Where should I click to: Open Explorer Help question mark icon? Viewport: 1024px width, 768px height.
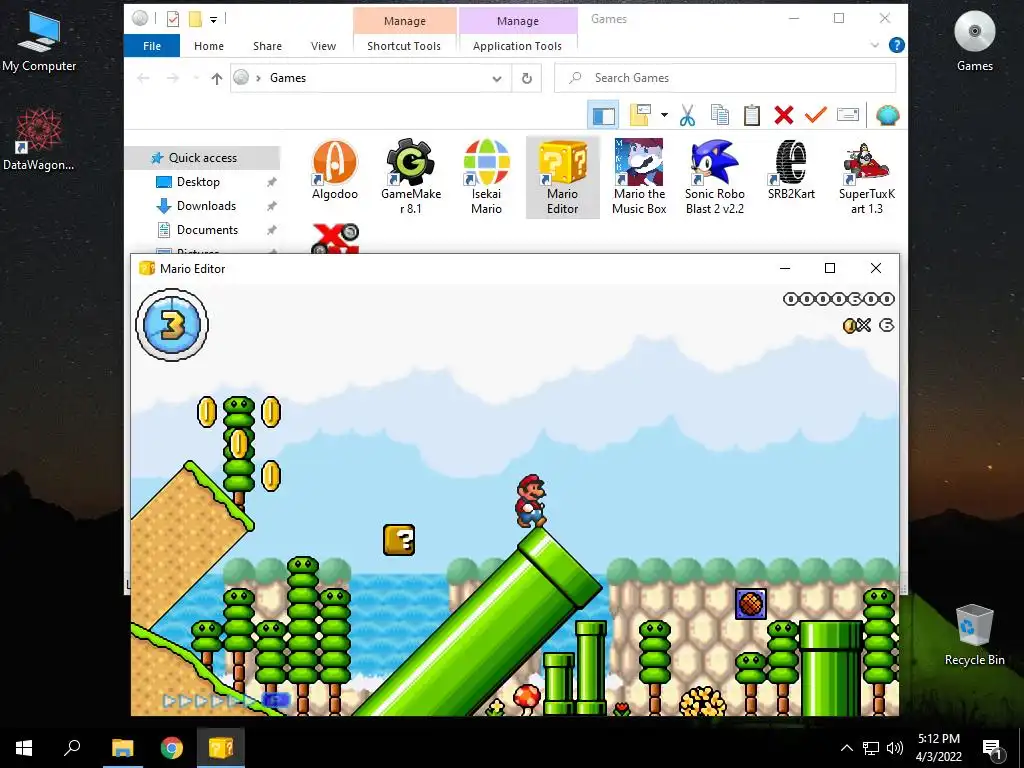pos(897,45)
